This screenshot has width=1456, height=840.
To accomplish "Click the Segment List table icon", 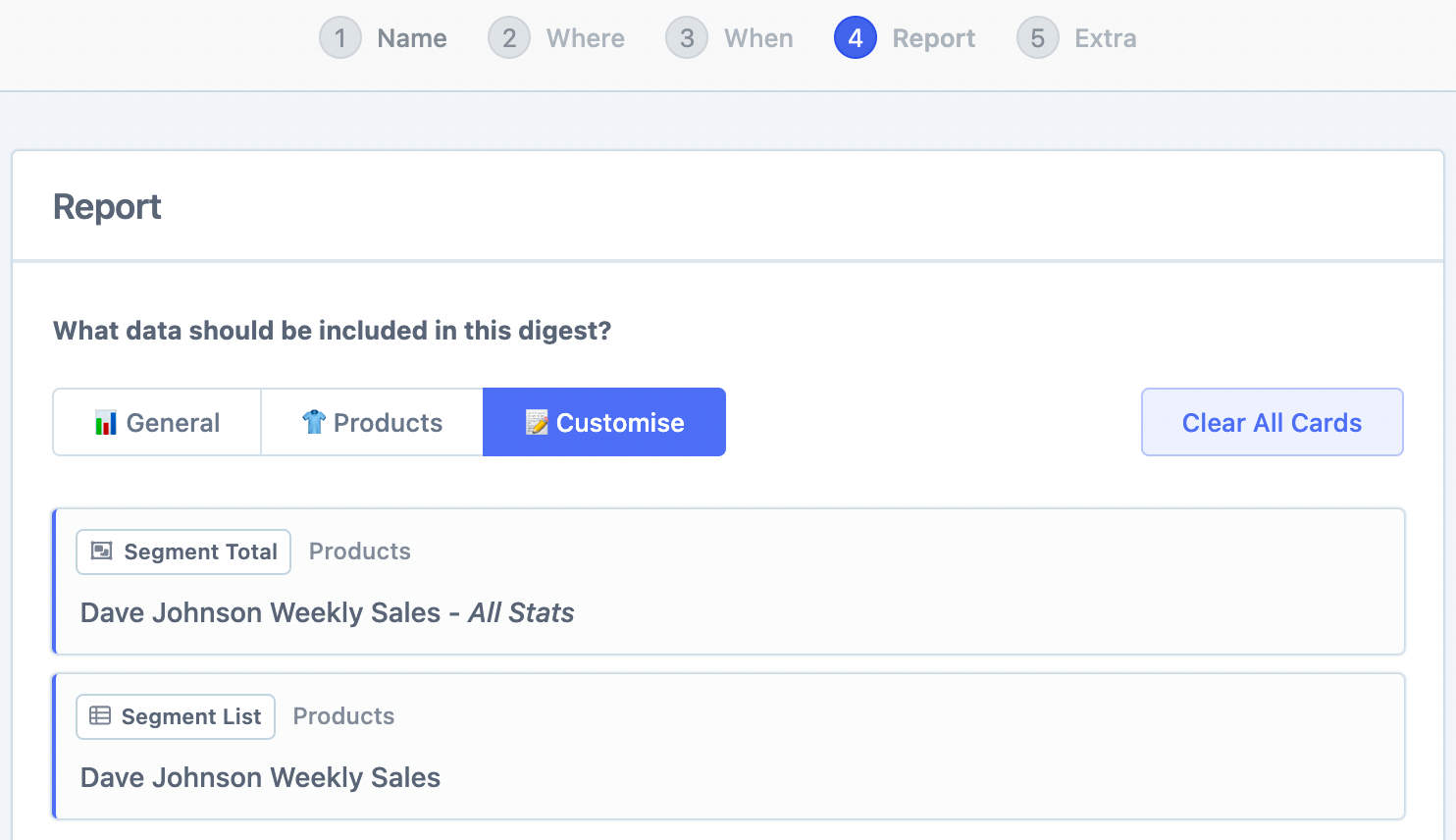I will tap(100, 716).
